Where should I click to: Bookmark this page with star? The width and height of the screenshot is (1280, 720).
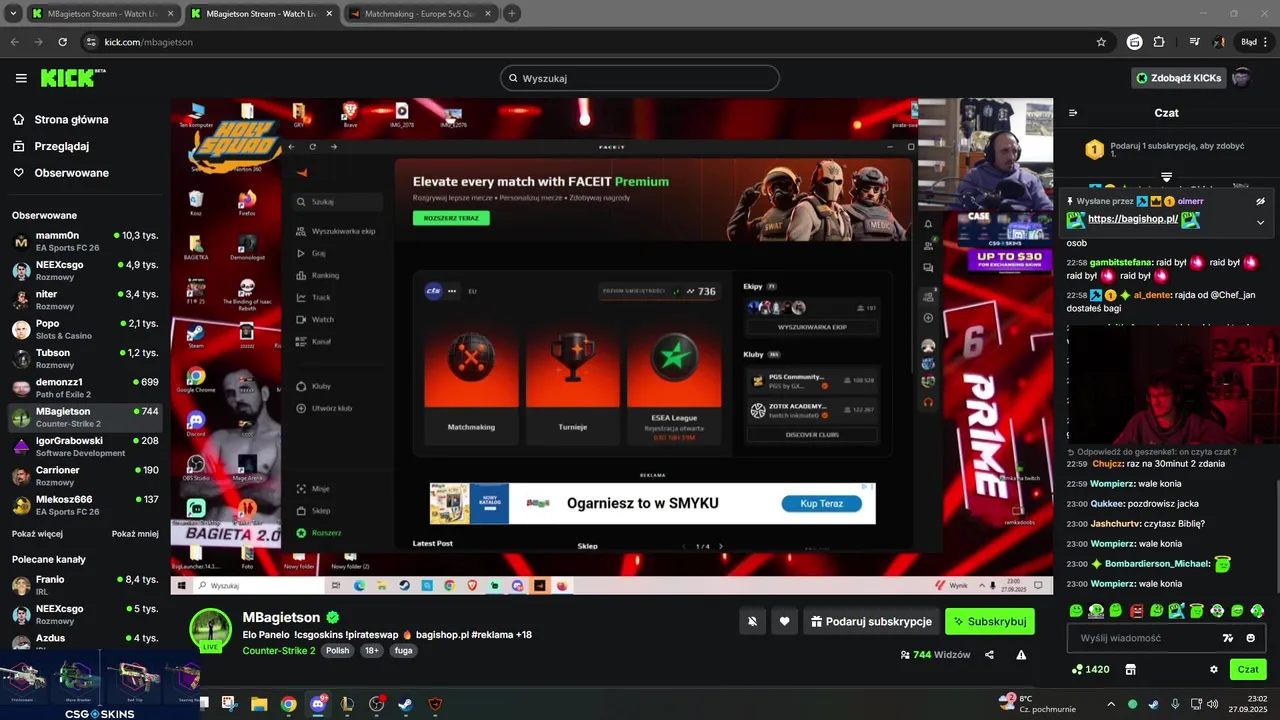(1101, 42)
